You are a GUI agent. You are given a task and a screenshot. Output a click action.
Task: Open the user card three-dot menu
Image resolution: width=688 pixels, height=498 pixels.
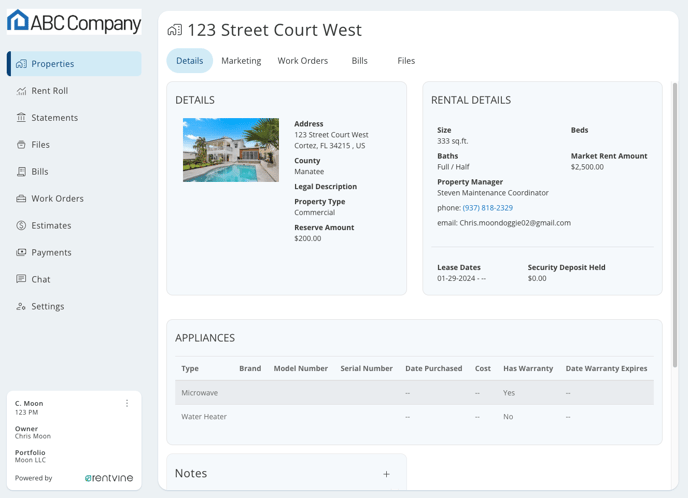tap(127, 404)
